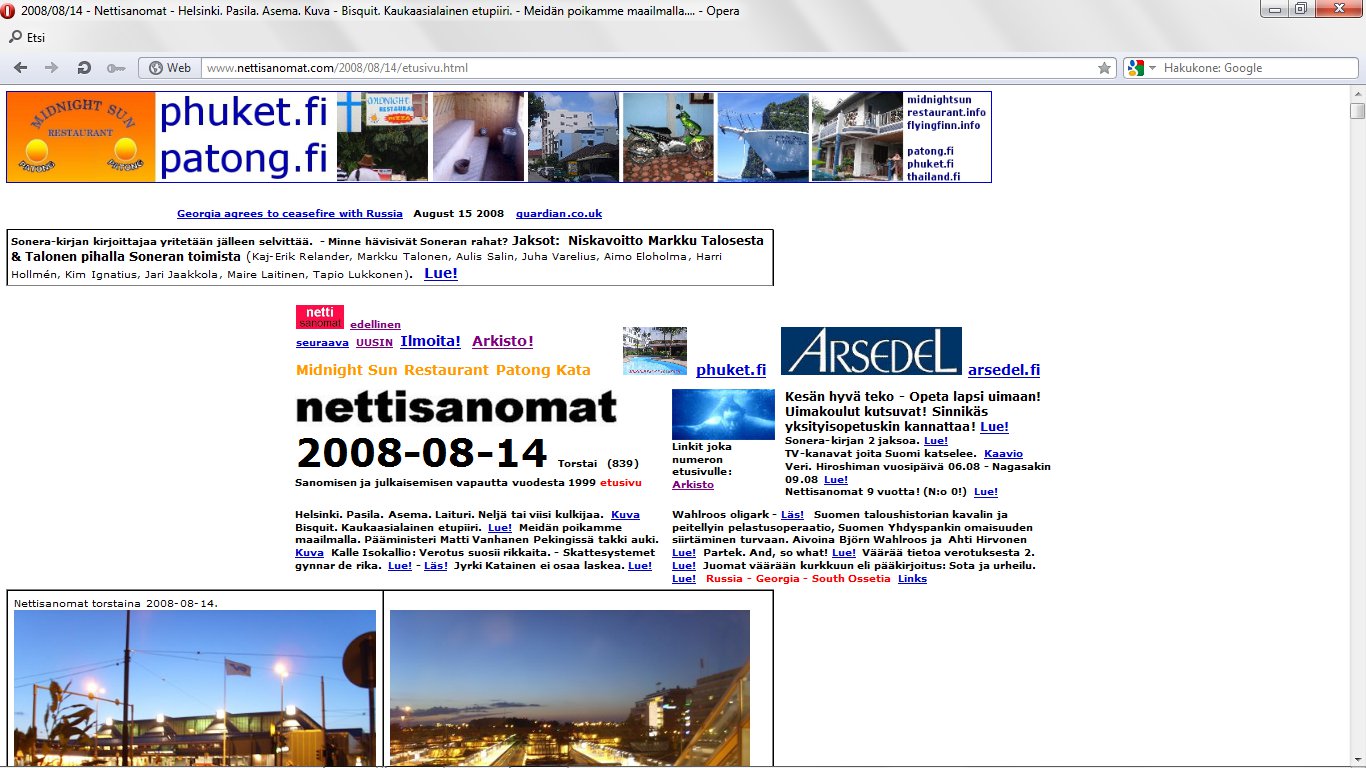Click the guardian.co.uk link
The image size is (1366, 768).
558,214
